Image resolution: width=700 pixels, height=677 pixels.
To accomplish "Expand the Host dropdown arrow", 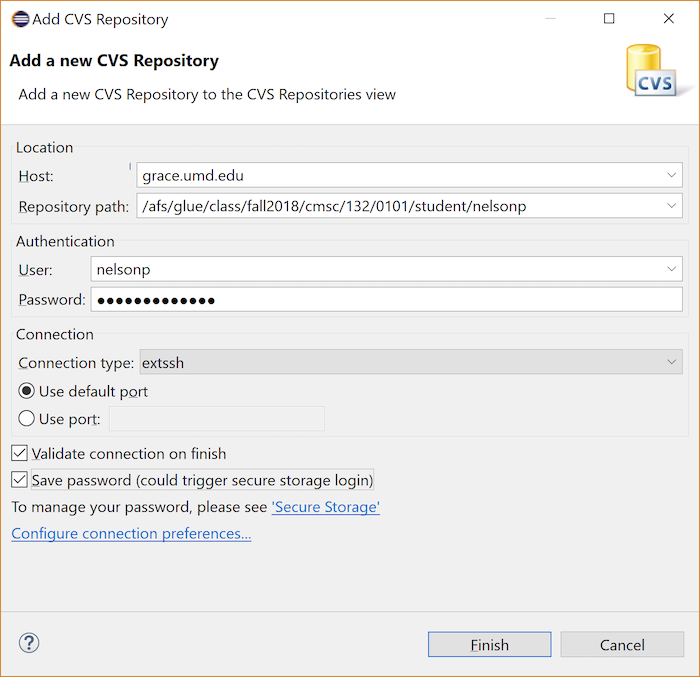I will click(x=671, y=176).
